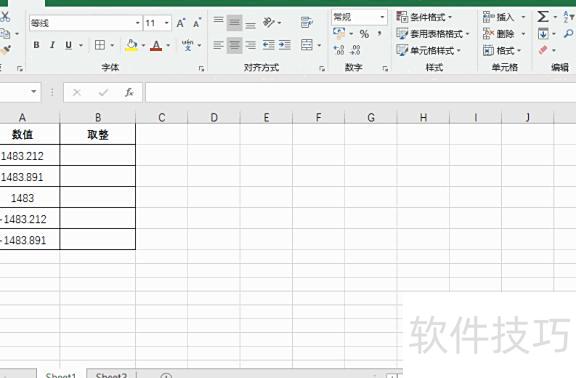This screenshot has width=576, height=378.
Task: Select cell containing 1483.891
Action: click(x=30, y=177)
